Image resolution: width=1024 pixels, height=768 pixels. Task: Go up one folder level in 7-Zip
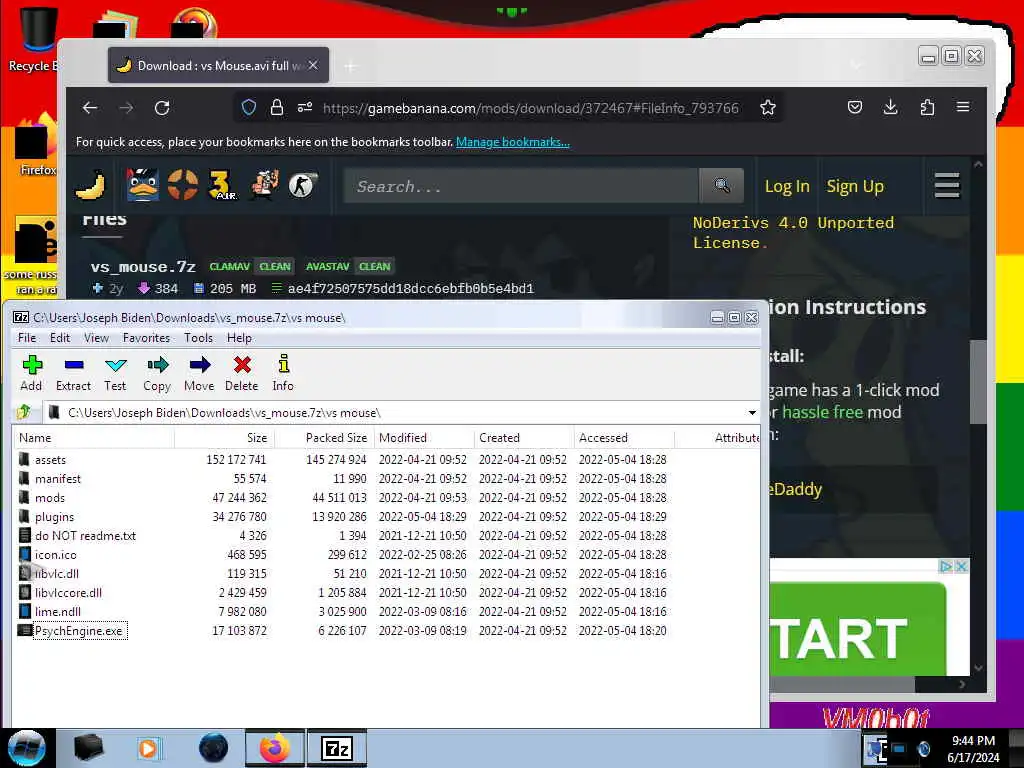24,412
